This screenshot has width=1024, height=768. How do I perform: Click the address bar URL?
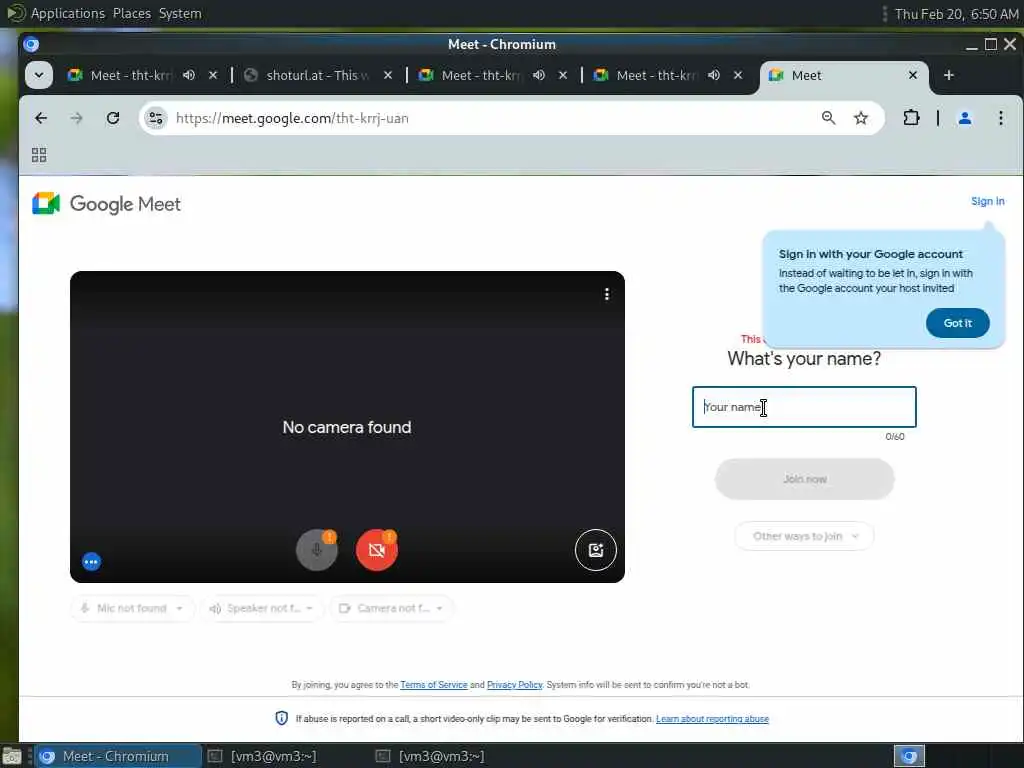point(292,118)
